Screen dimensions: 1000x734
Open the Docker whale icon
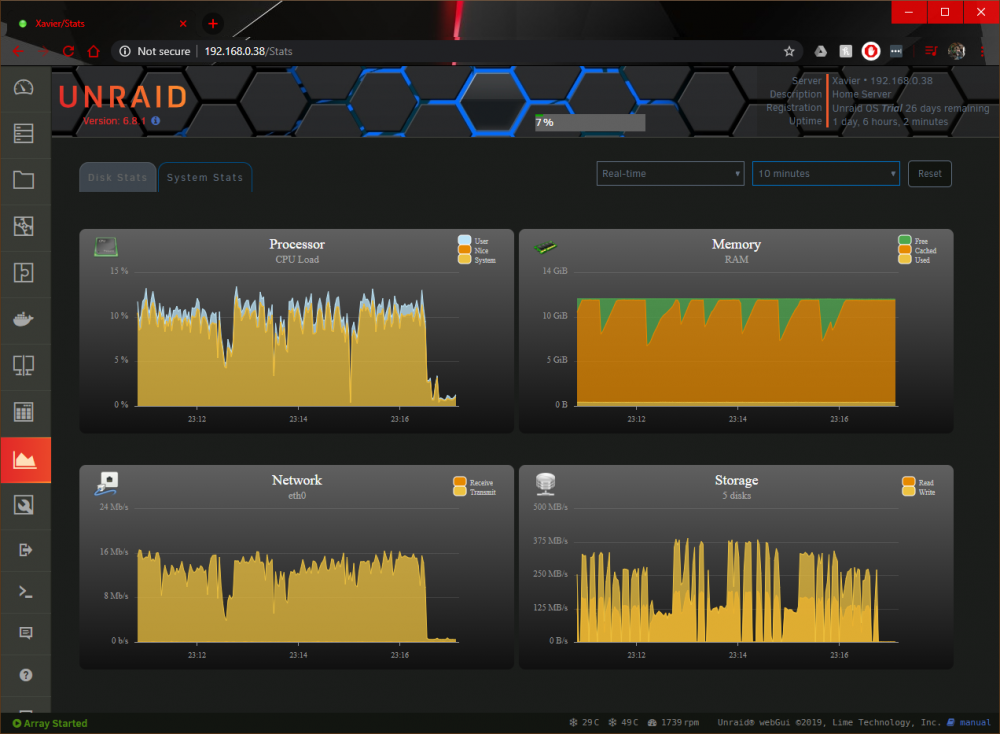point(24,319)
